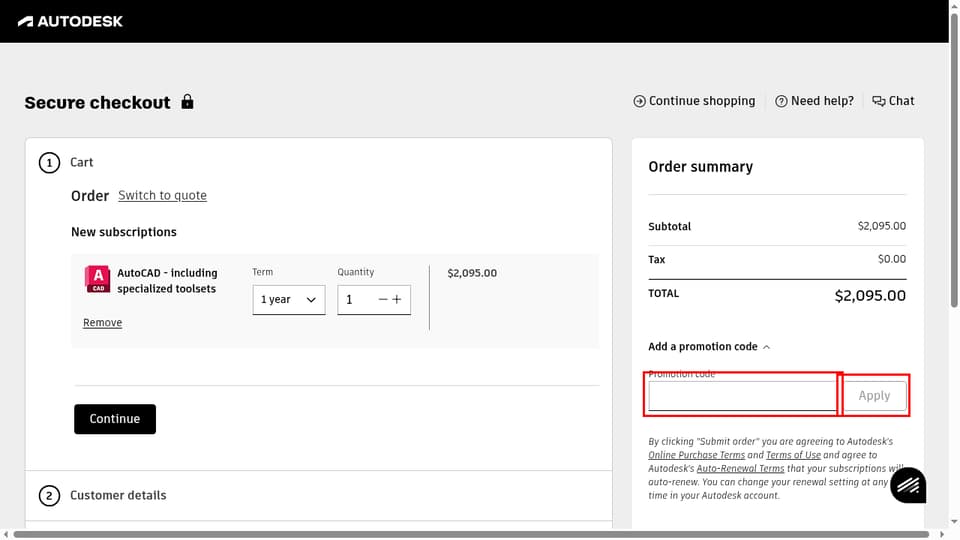Click the Order summary heading
960x540 pixels.
tap(700, 167)
